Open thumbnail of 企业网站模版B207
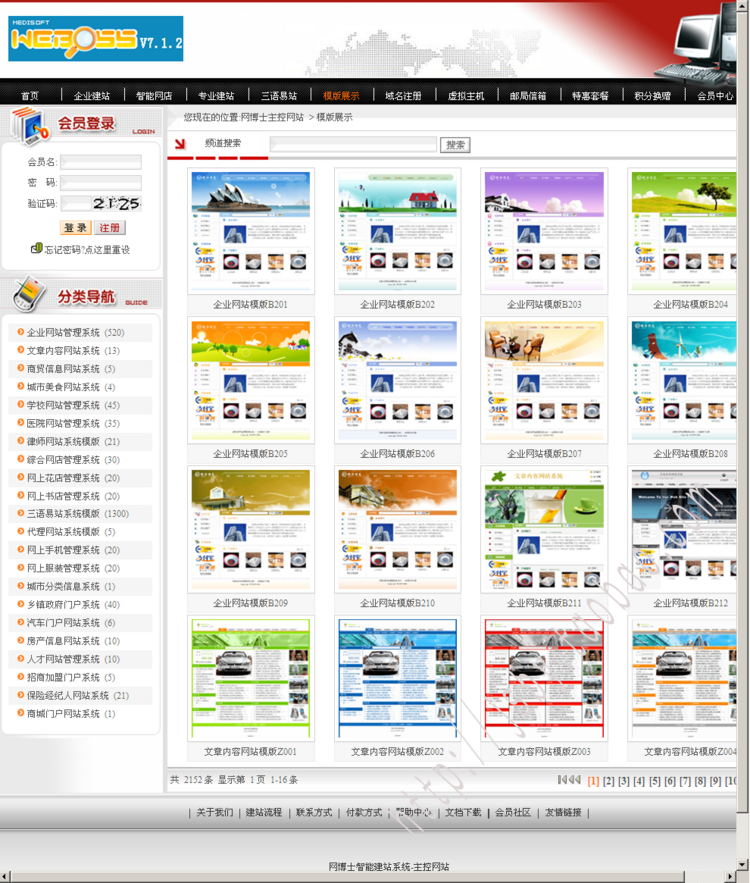This screenshot has height=883, width=750. point(544,380)
